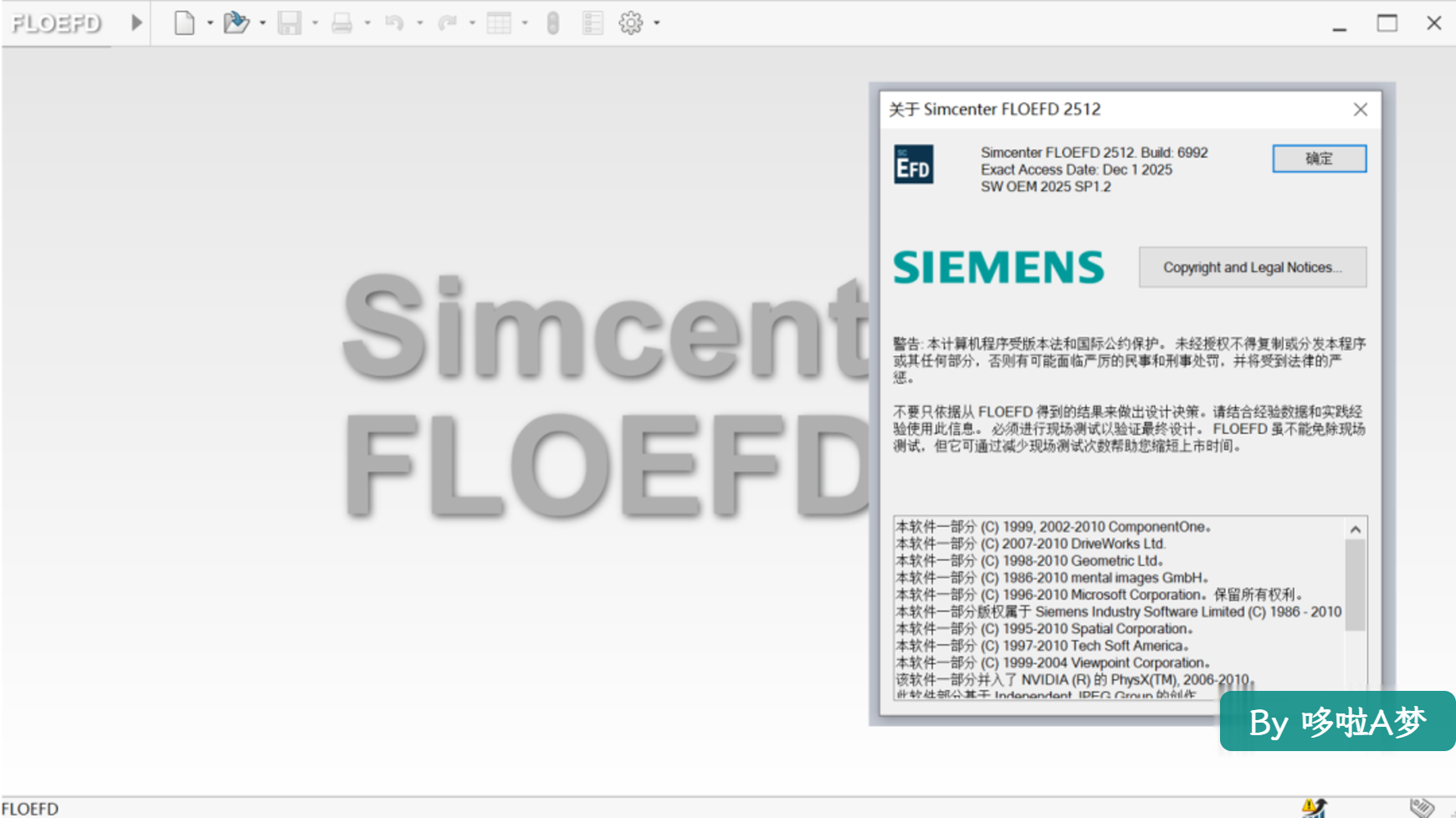Open Copyright and Legal Notices

pos(1253,268)
